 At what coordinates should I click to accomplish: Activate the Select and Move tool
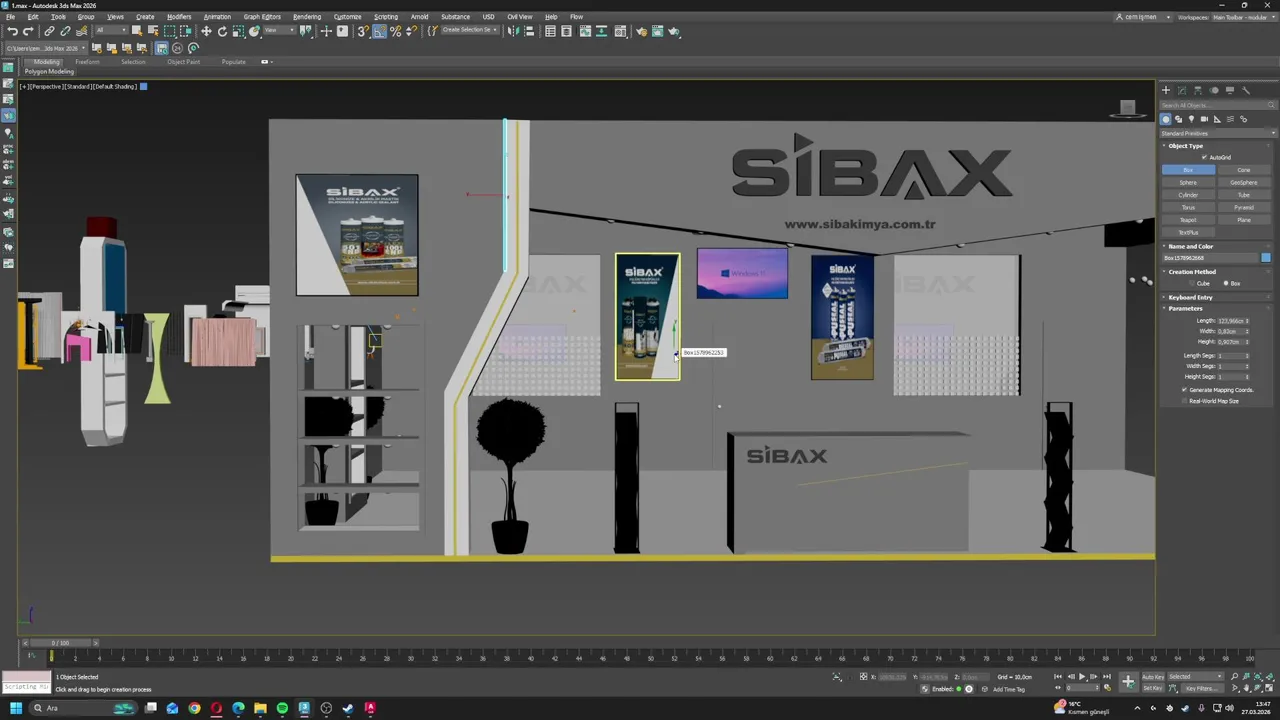pyautogui.click(x=206, y=31)
